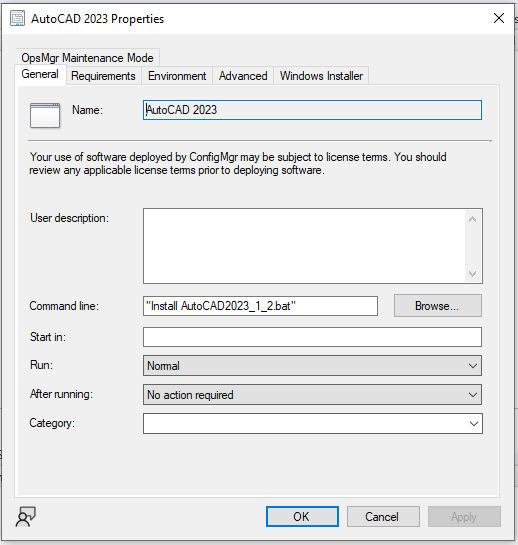Click the down arrow of the description scrollbar

pyautogui.click(x=472, y=274)
